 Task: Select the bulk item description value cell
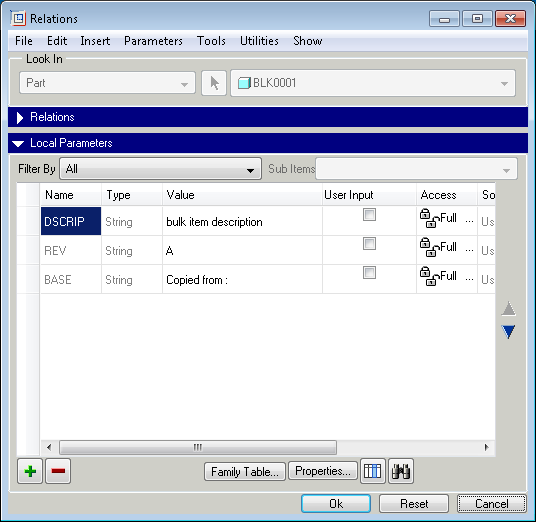pyautogui.click(x=242, y=222)
